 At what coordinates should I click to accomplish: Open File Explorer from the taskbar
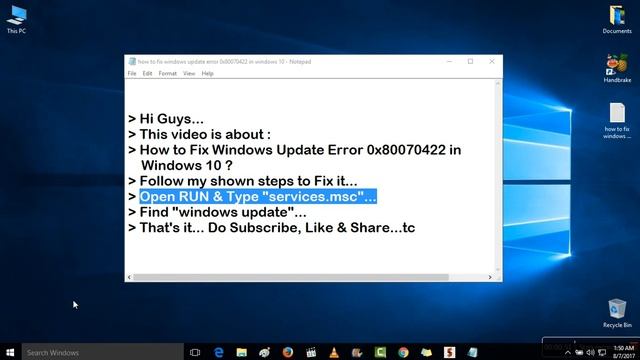tap(242, 352)
